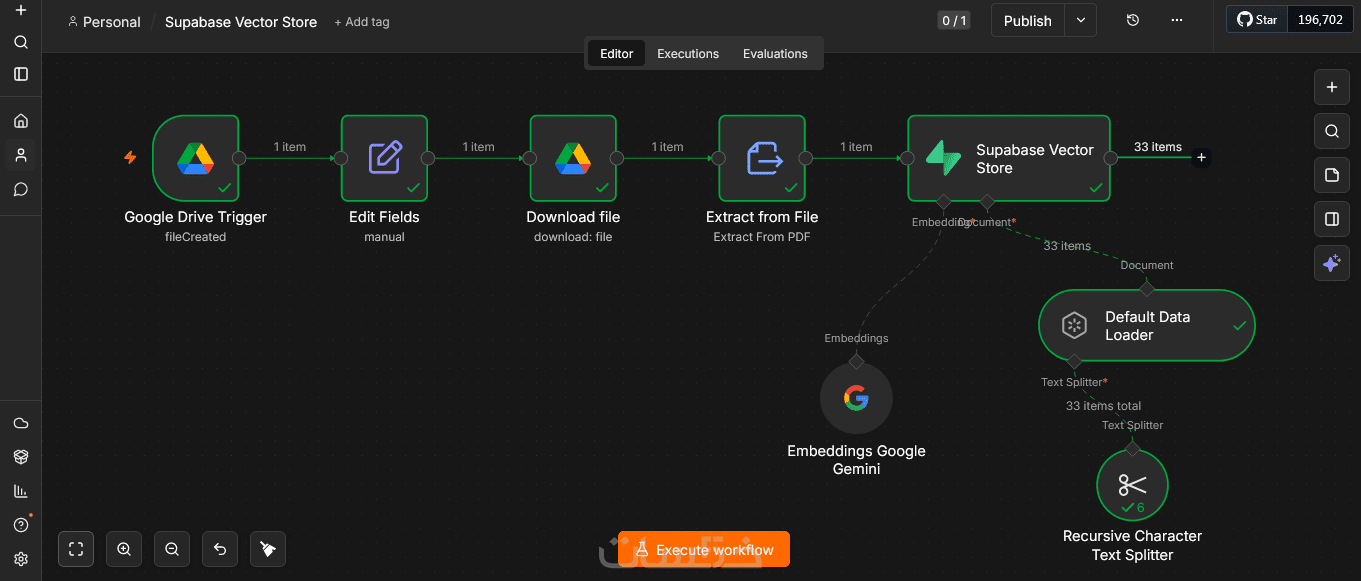1361x581 pixels.
Task: Toggle the right side panel icon
Action: pyautogui.click(x=1331, y=219)
